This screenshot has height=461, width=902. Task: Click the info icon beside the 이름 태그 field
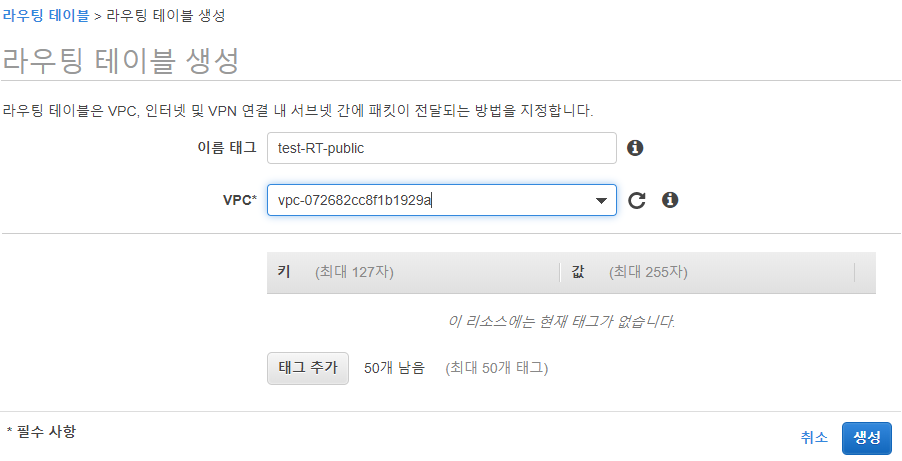coord(635,148)
